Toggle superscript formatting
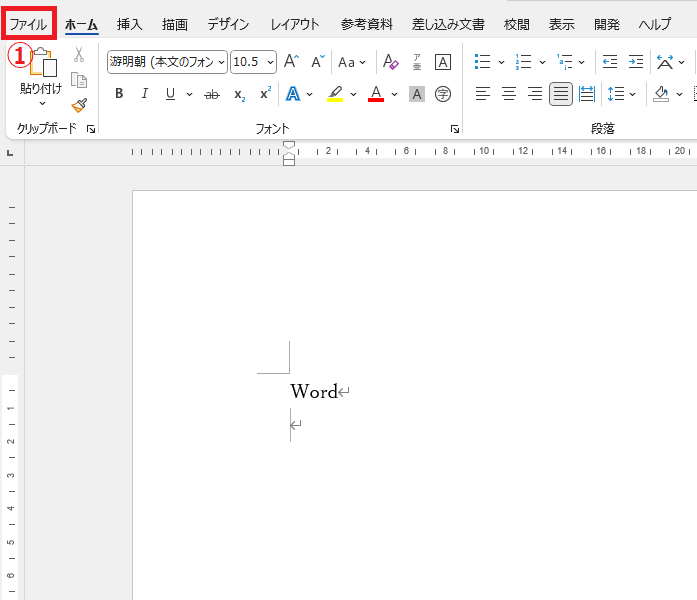Viewport: 697px width, 600px height. [x=265, y=93]
